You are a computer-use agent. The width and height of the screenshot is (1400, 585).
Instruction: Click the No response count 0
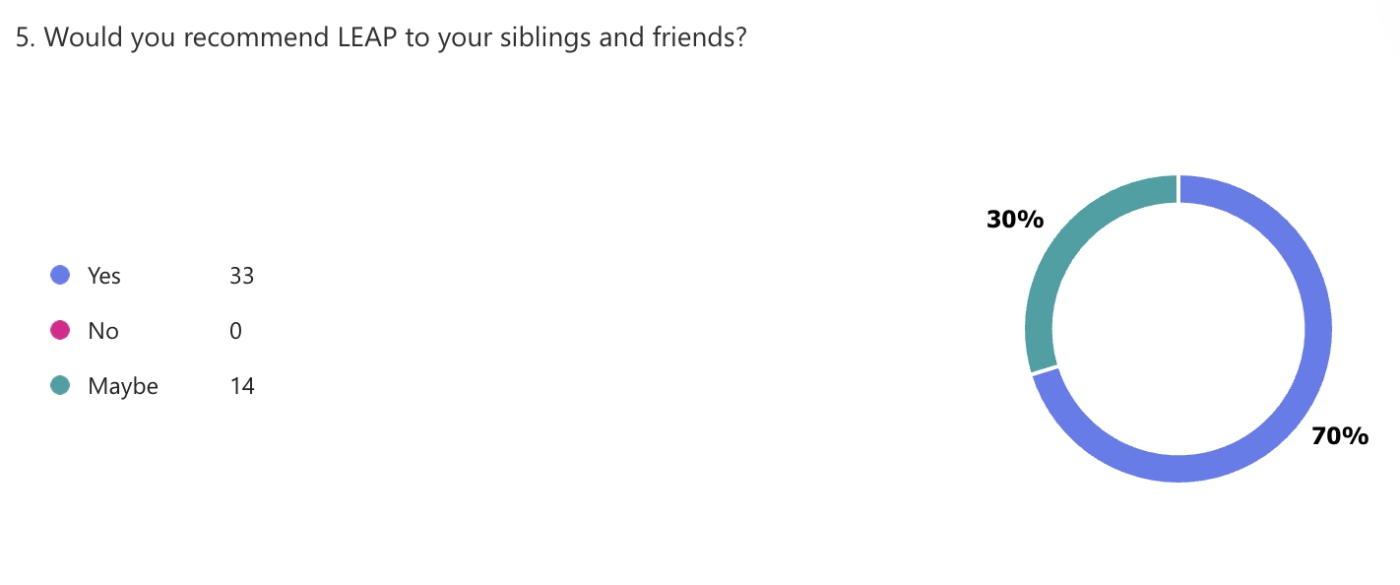[235, 331]
